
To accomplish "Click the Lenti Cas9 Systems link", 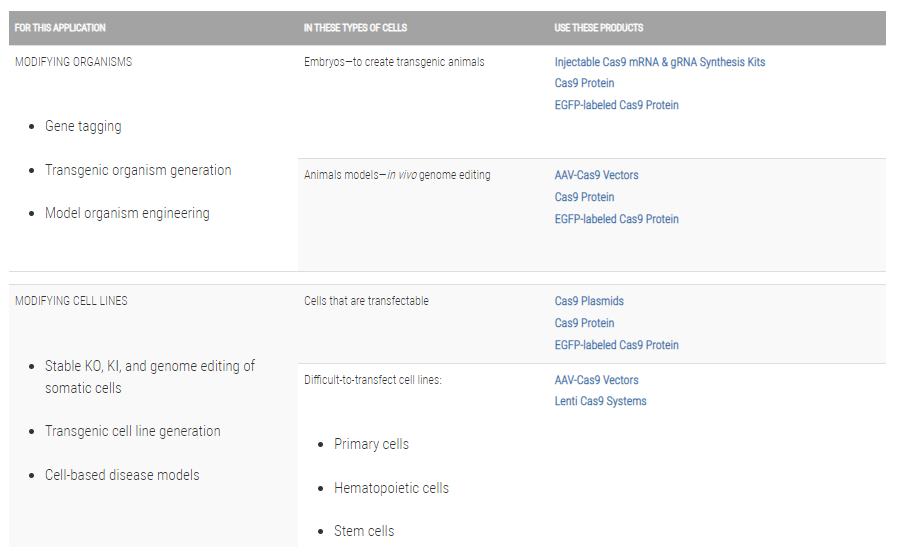I will click(x=600, y=401).
